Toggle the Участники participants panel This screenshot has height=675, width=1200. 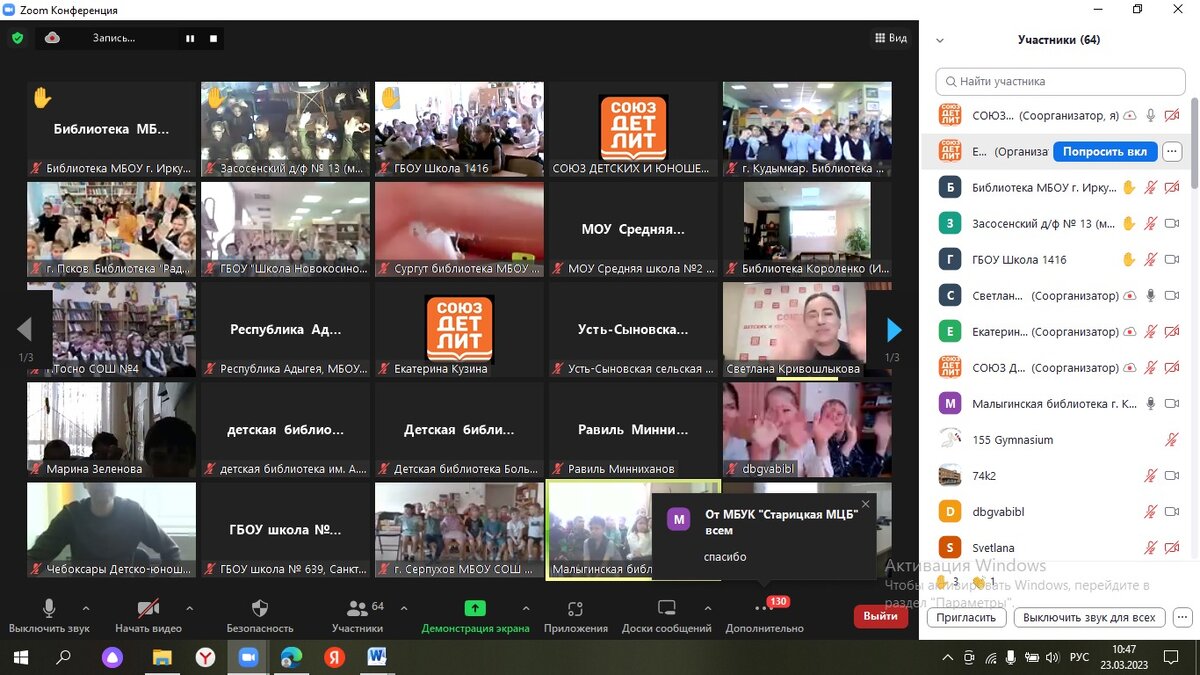coord(358,616)
